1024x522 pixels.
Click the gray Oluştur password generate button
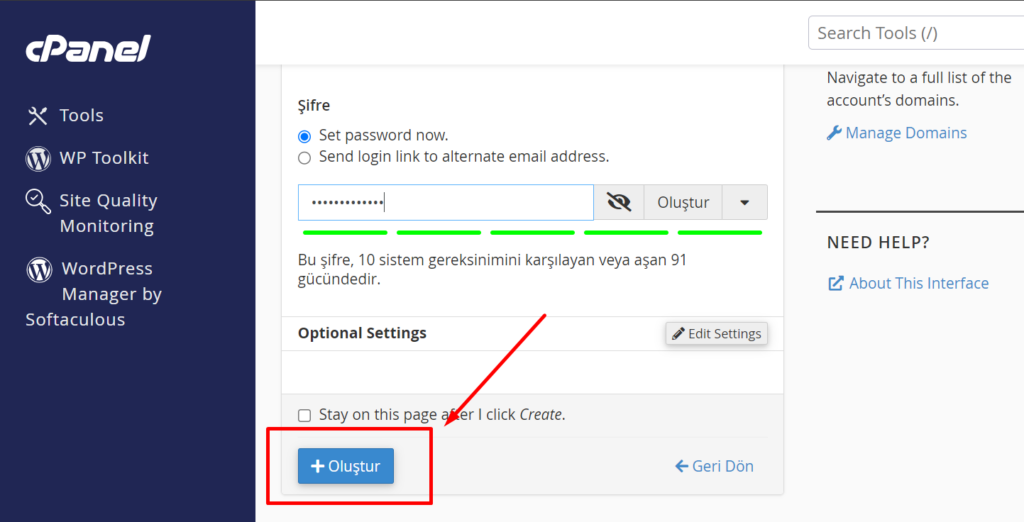683,203
